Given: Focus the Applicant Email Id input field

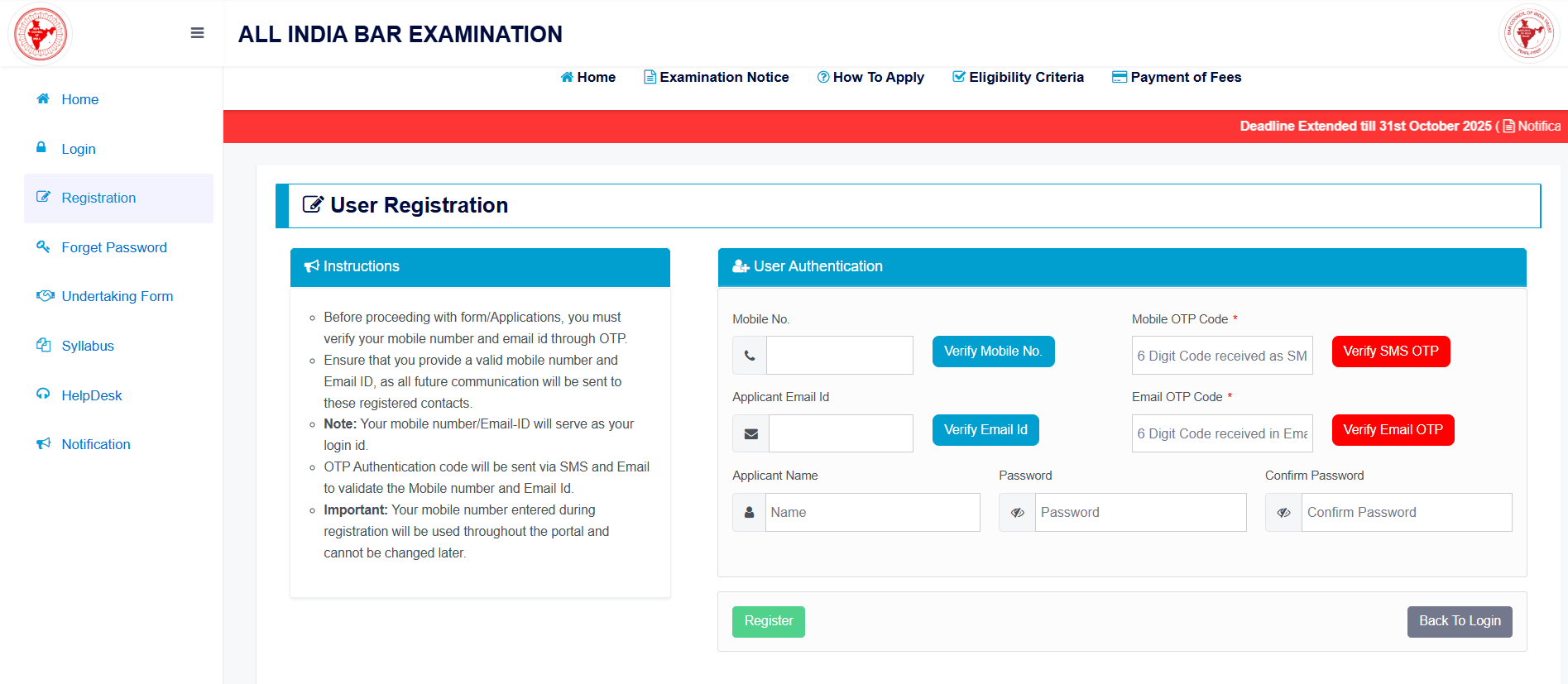Looking at the screenshot, I should tap(841, 433).
